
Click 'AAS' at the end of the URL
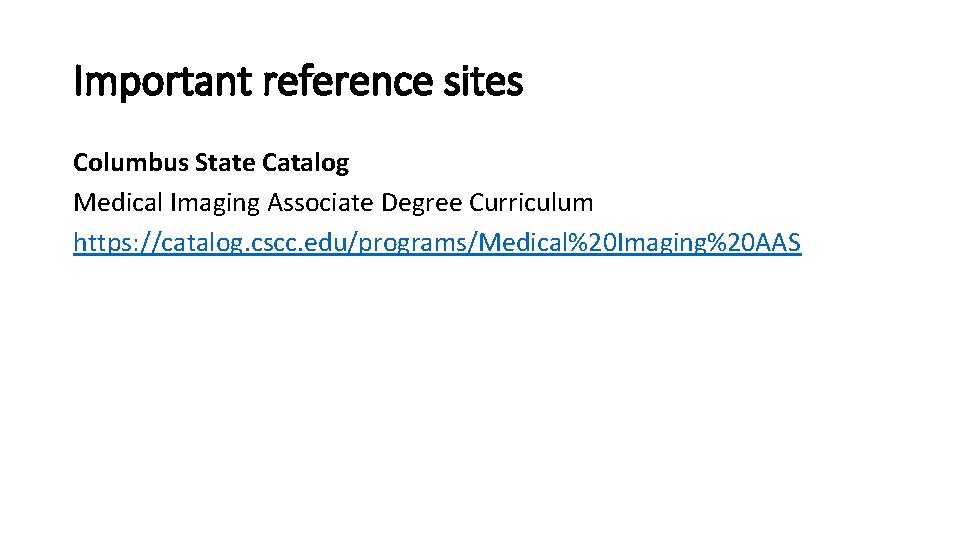click(779, 243)
